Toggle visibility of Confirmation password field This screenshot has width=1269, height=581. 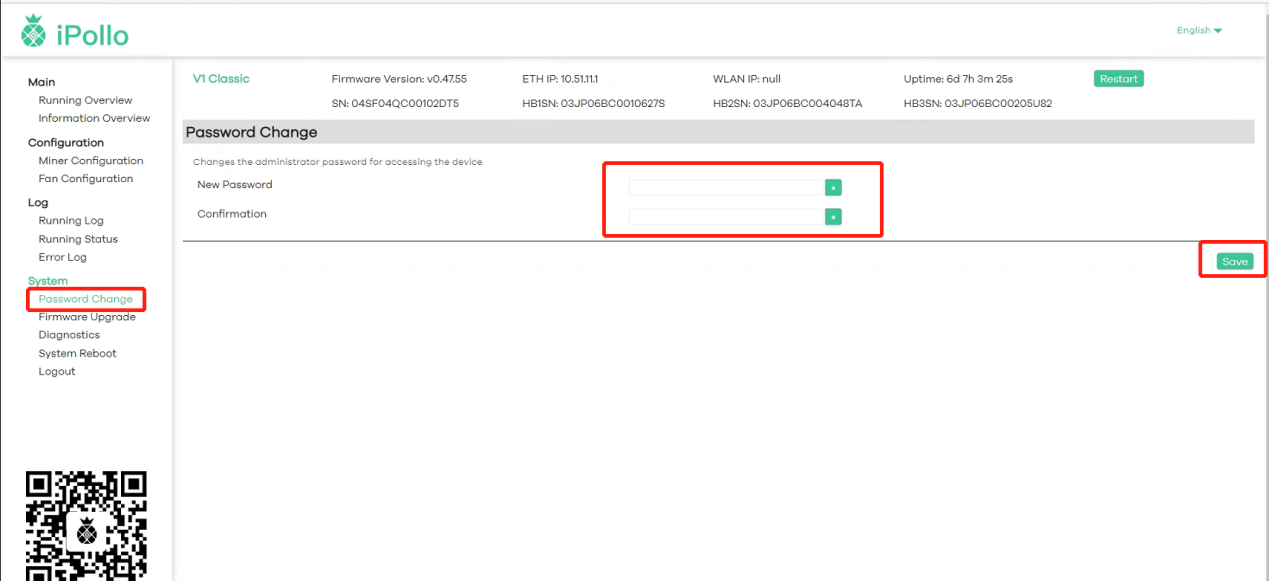click(x=833, y=217)
